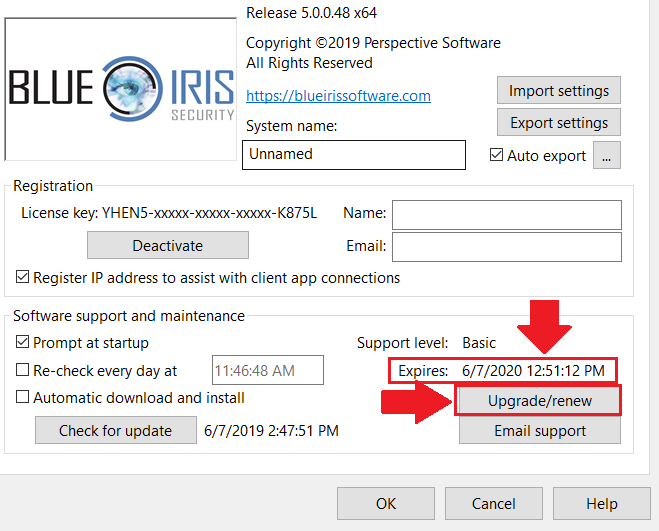Click the Deactivate license button
The width and height of the screenshot is (659, 531).
pos(168,246)
